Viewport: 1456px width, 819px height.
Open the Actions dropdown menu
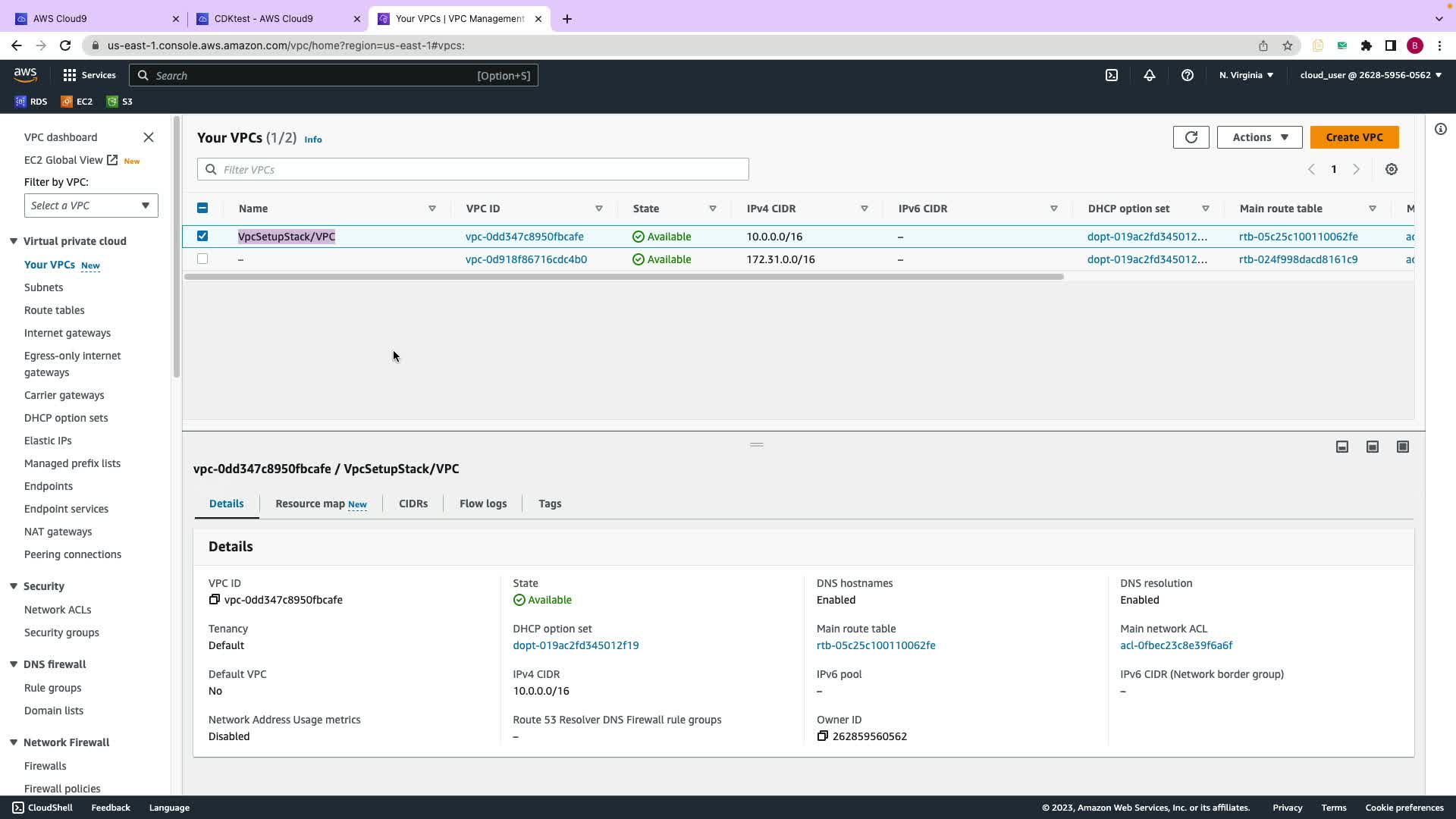[1259, 137]
